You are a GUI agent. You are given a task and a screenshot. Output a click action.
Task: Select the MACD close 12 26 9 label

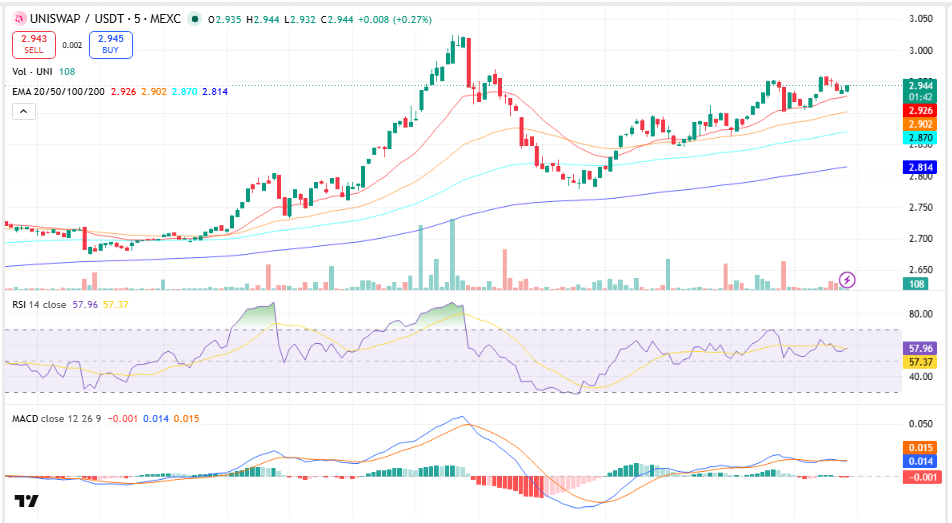click(x=56, y=419)
